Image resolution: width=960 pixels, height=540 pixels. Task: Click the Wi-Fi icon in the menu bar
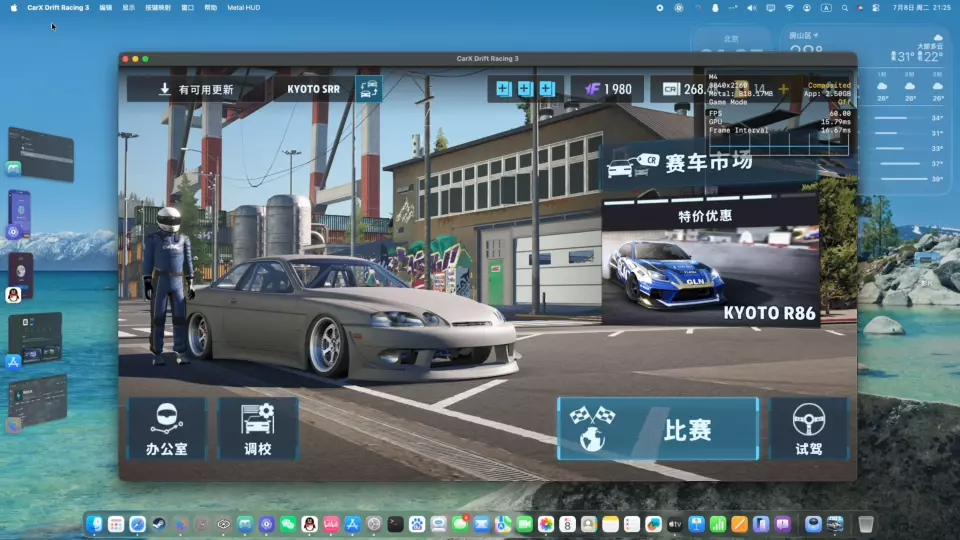coord(789,8)
